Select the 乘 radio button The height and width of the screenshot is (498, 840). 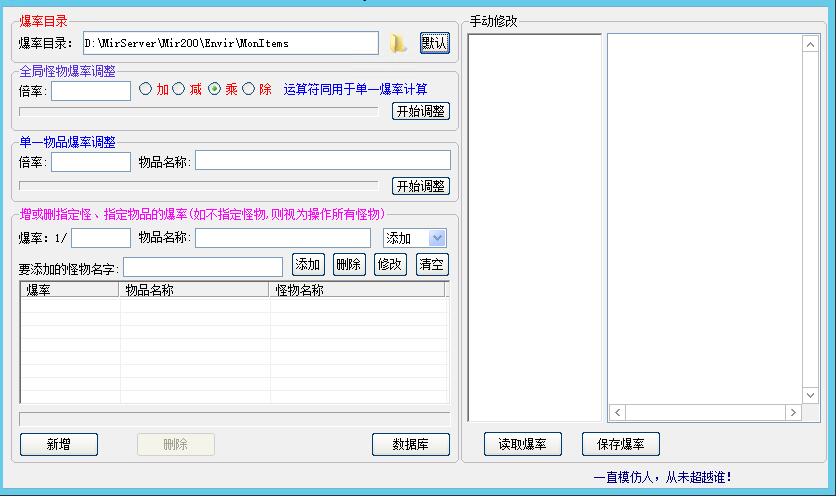click(x=214, y=89)
